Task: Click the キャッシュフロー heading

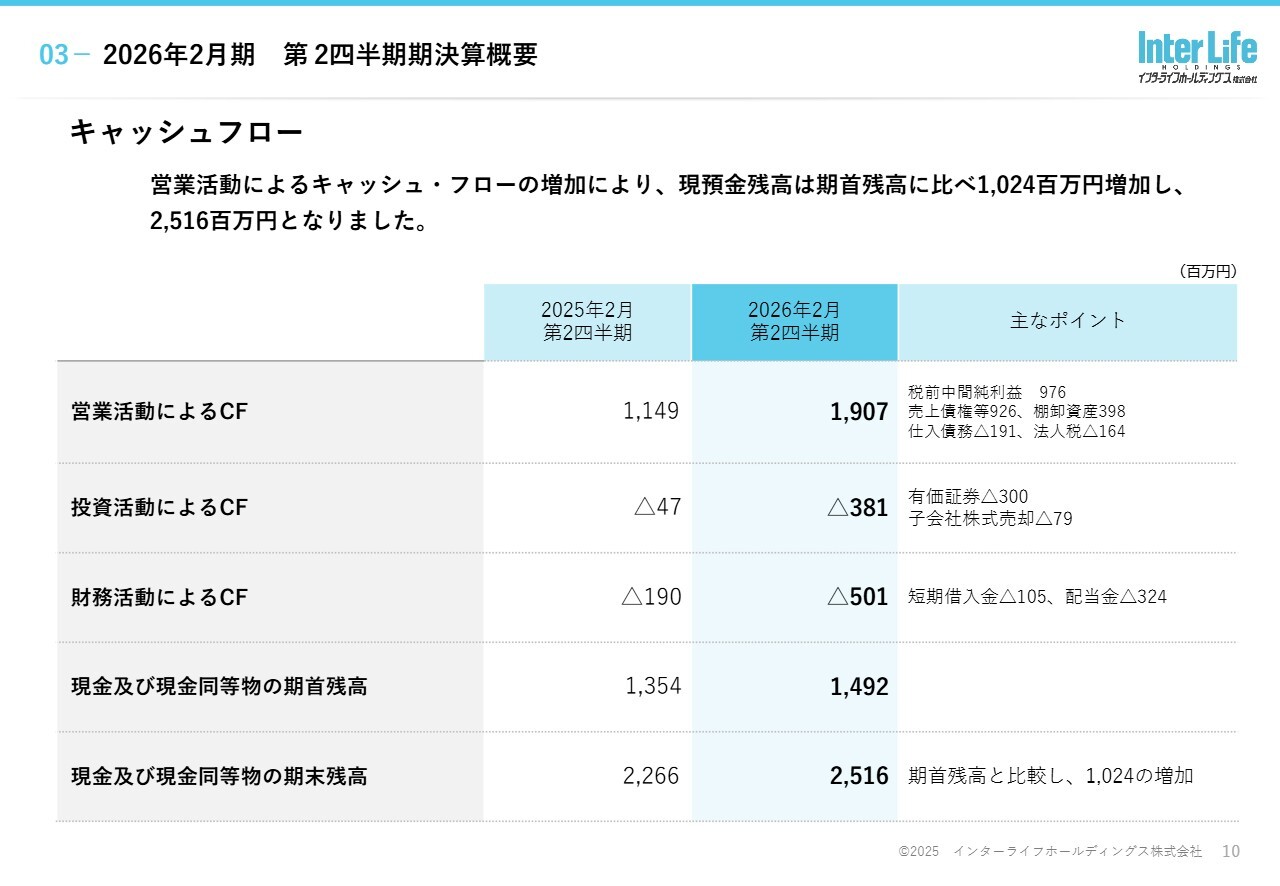Action: point(186,132)
